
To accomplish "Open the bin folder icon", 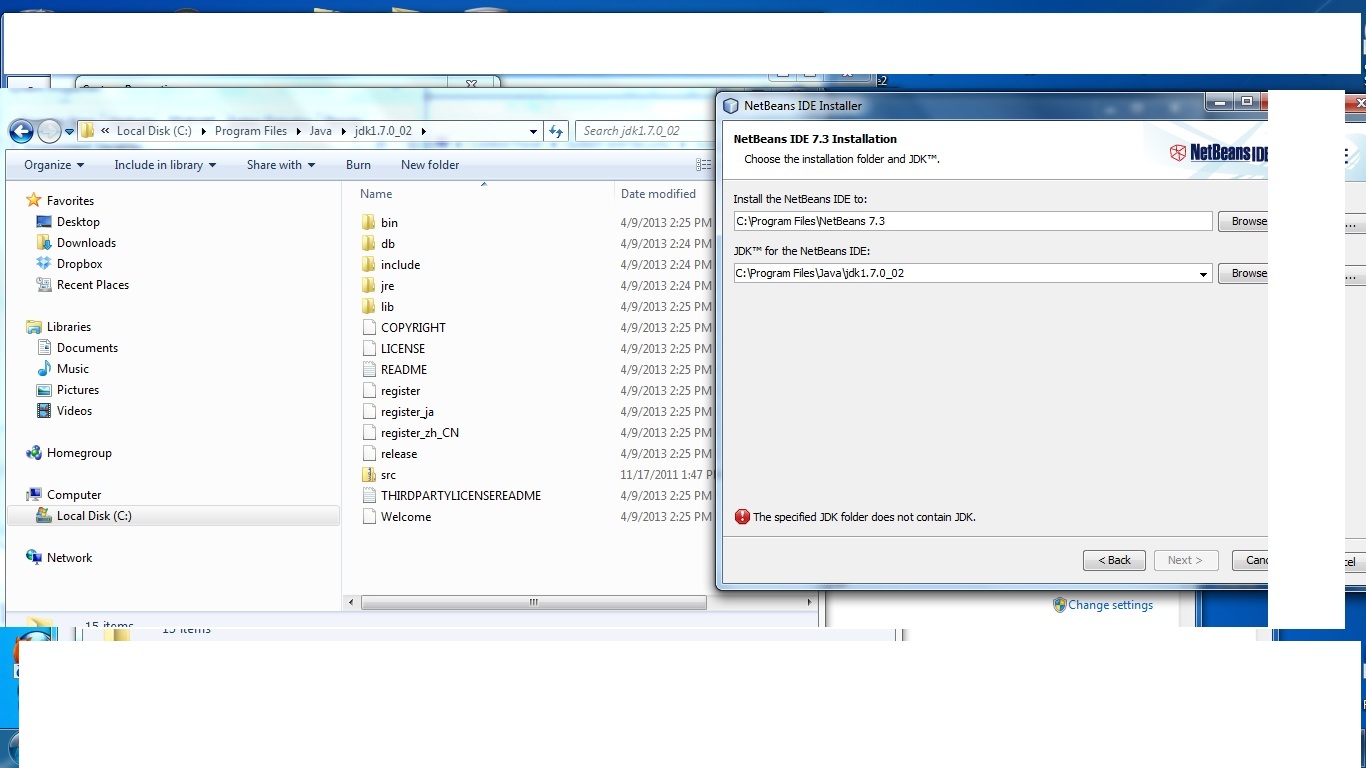I will click(x=371, y=222).
